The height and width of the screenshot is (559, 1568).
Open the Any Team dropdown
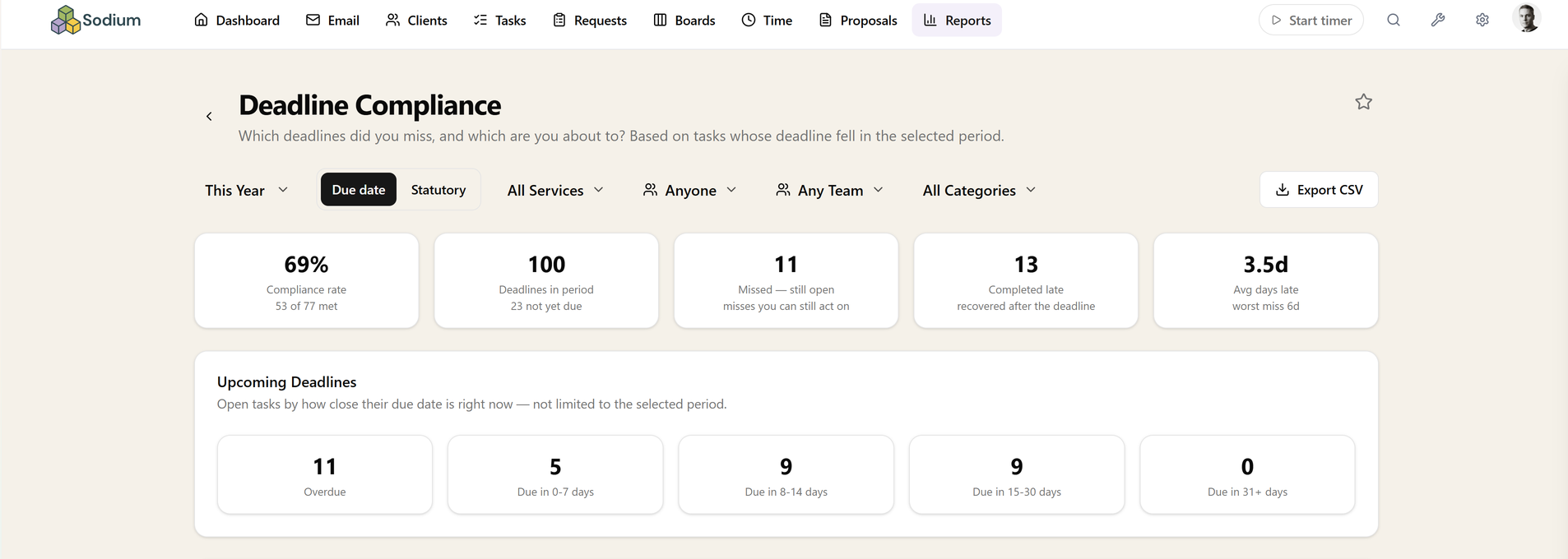(829, 190)
